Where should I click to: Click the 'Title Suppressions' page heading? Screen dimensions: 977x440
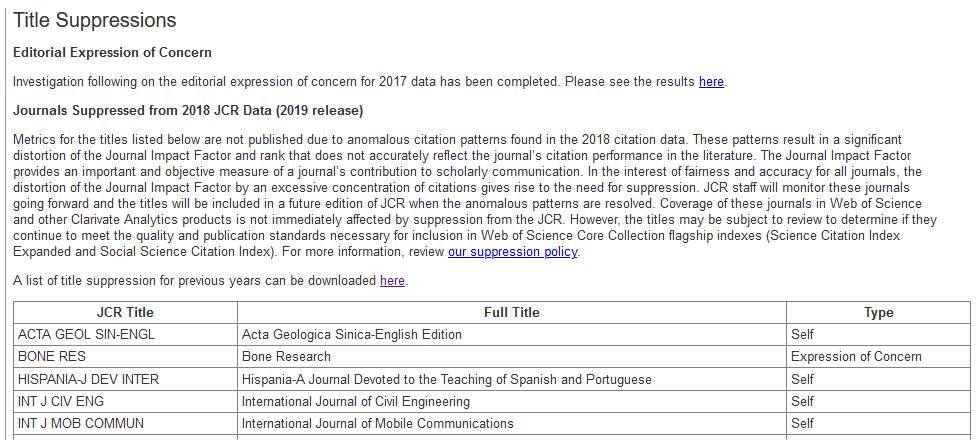pos(95,20)
